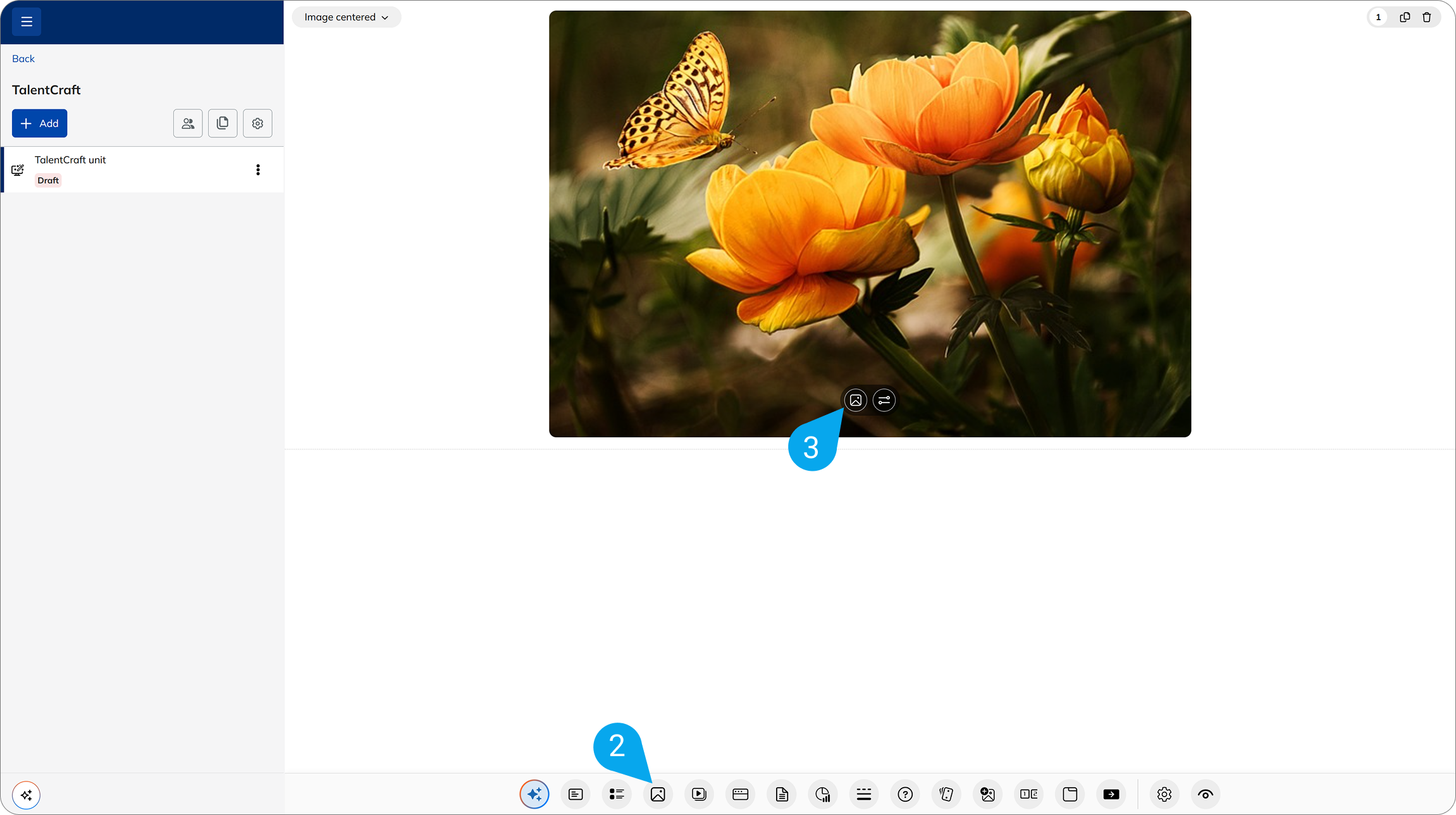Open the navigation hamburger menu

pyautogui.click(x=26, y=21)
